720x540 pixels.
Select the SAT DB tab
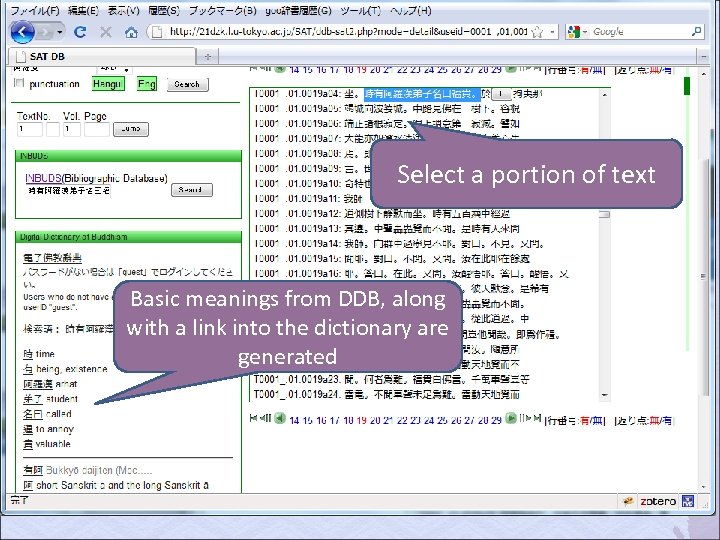[x=102, y=56]
